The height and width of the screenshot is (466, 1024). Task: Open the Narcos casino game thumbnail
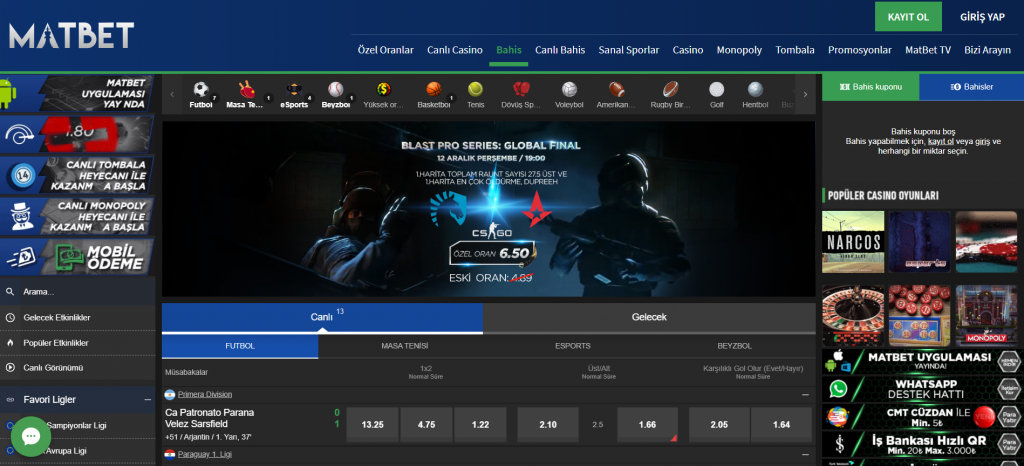(x=852, y=242)
